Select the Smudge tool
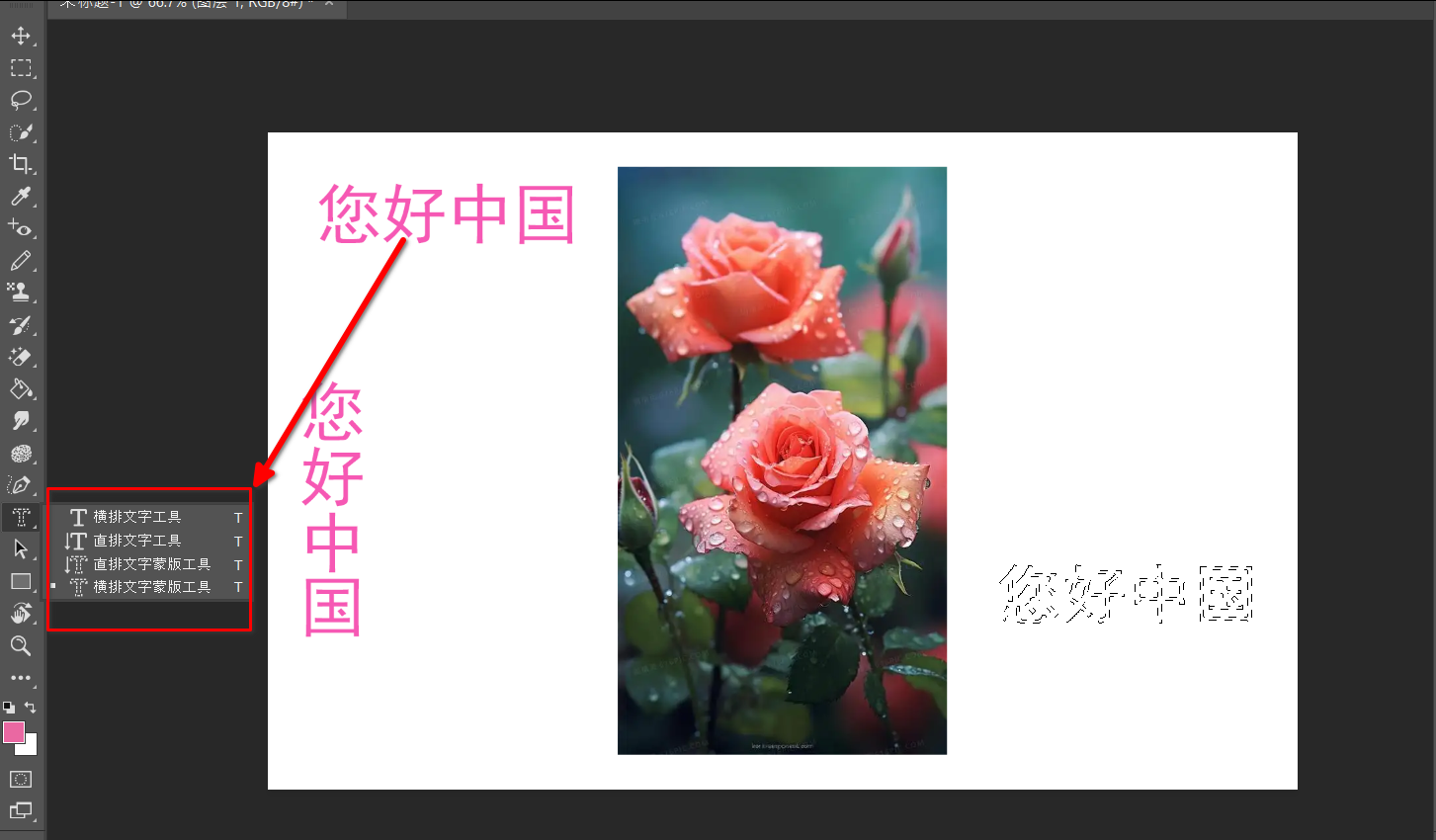1436x840 pixels. [21, 421]
